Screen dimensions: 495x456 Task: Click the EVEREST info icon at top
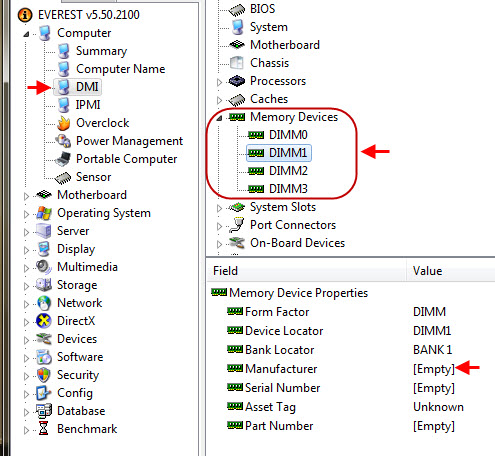coord(25,15)
